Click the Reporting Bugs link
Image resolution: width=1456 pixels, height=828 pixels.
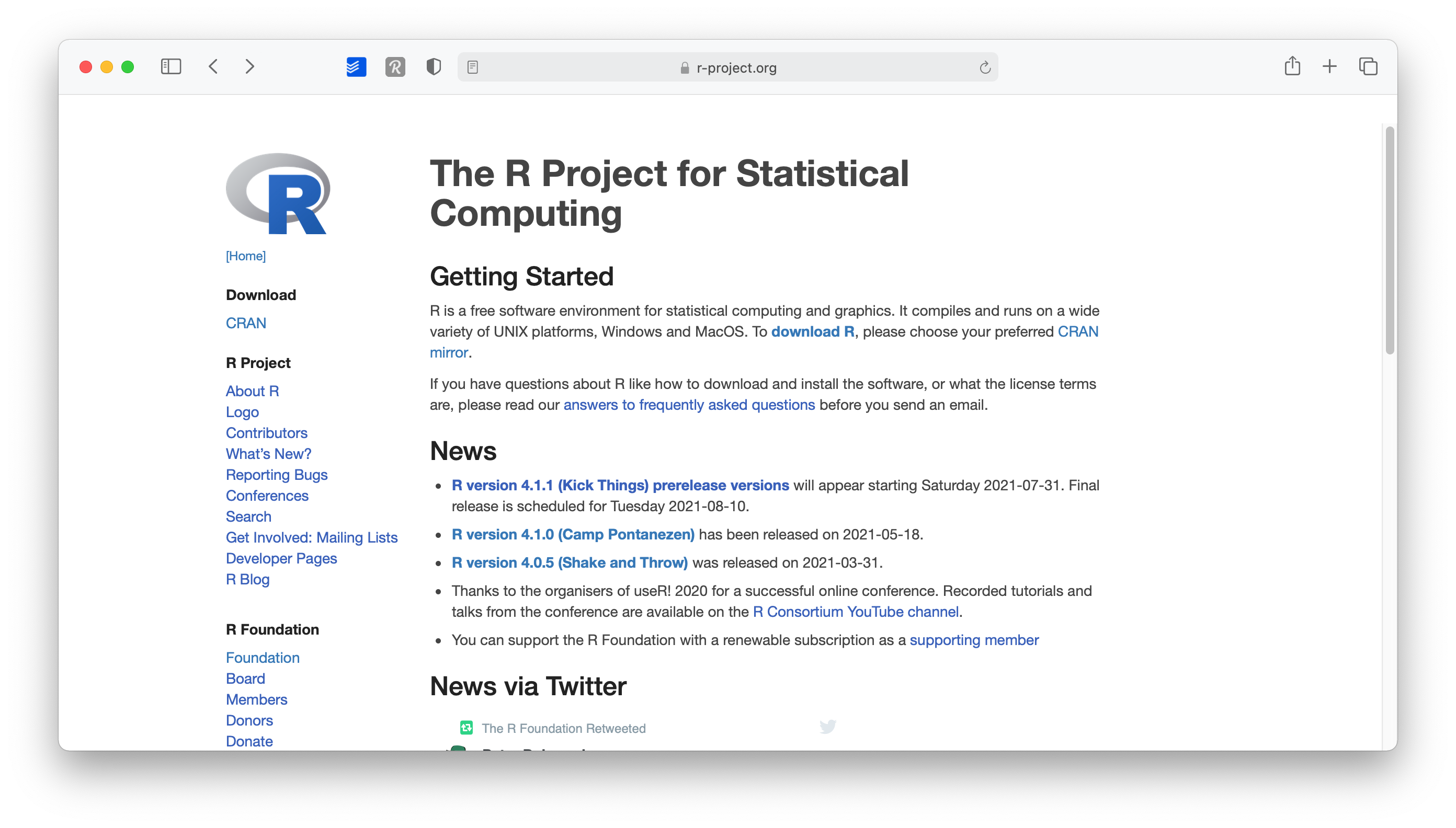(276, 474)
